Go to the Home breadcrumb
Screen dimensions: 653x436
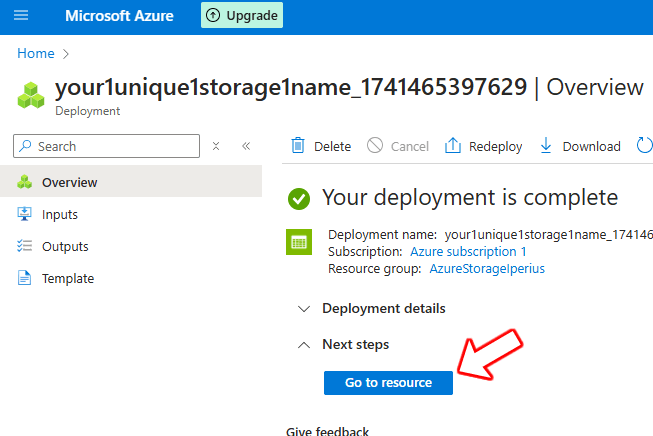36,53
